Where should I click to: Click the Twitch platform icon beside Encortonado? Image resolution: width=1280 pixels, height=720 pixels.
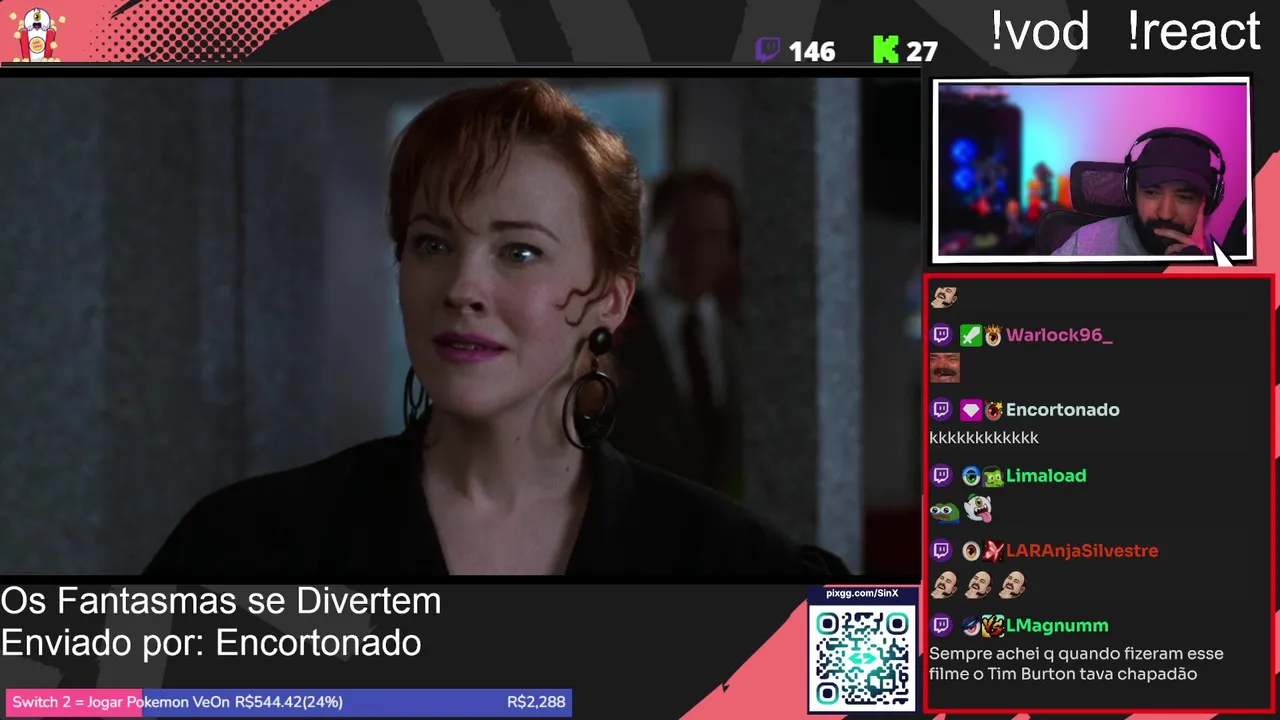point(941,410)
